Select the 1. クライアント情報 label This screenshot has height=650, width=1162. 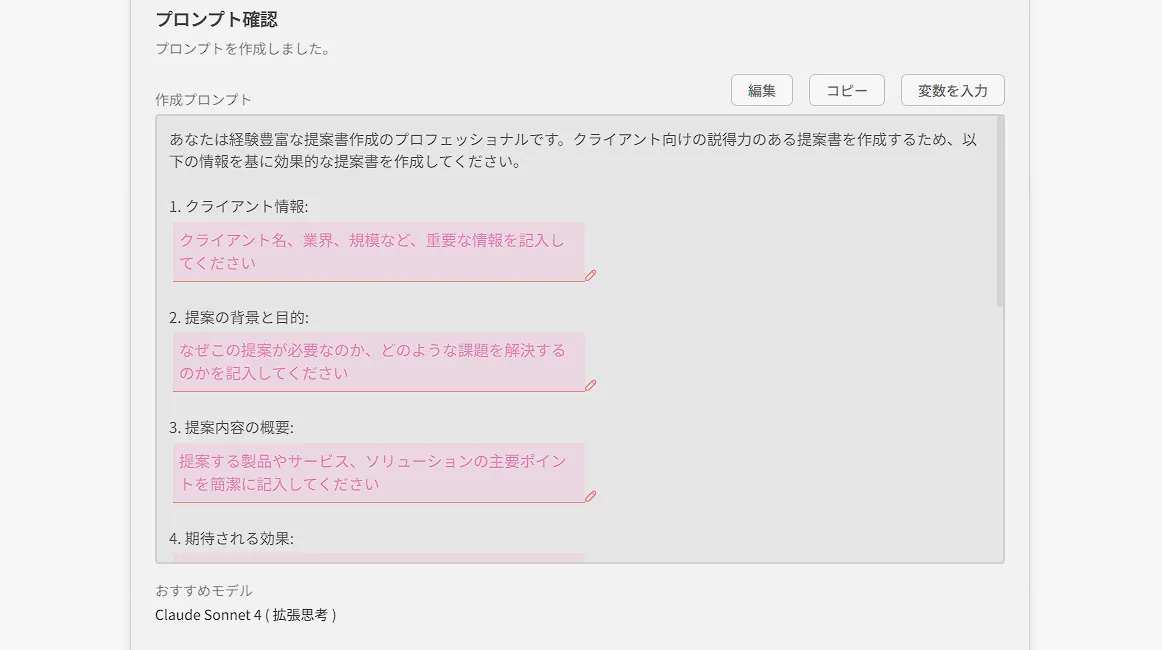238,207
